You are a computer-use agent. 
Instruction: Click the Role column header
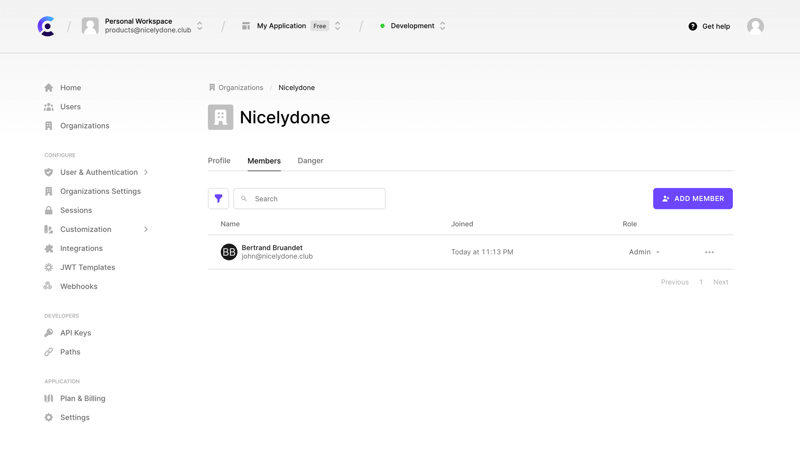coord(630,224)
